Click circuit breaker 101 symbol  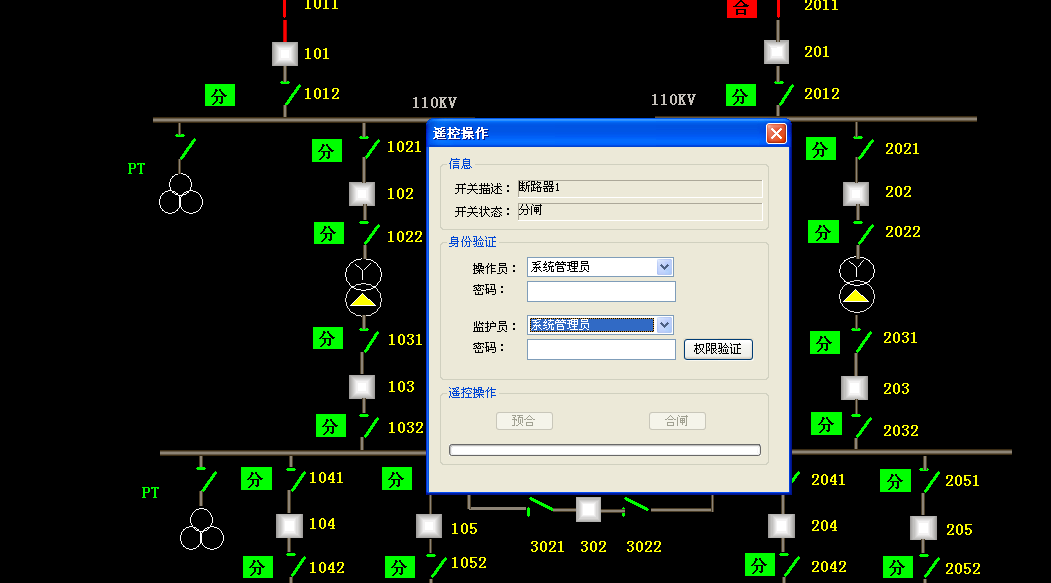coord(285,54)
